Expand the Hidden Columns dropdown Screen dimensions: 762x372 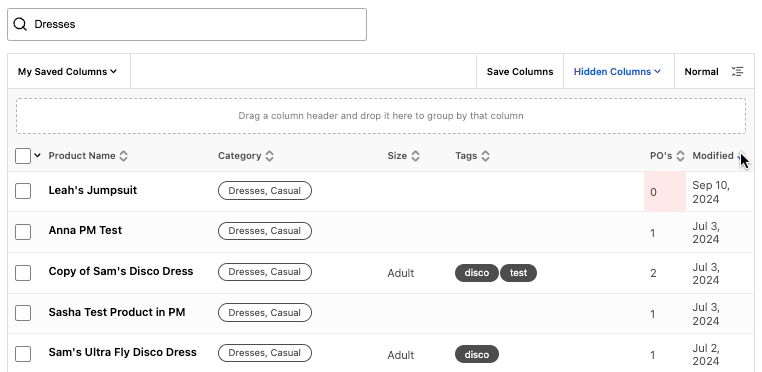(x=618, y=71)
